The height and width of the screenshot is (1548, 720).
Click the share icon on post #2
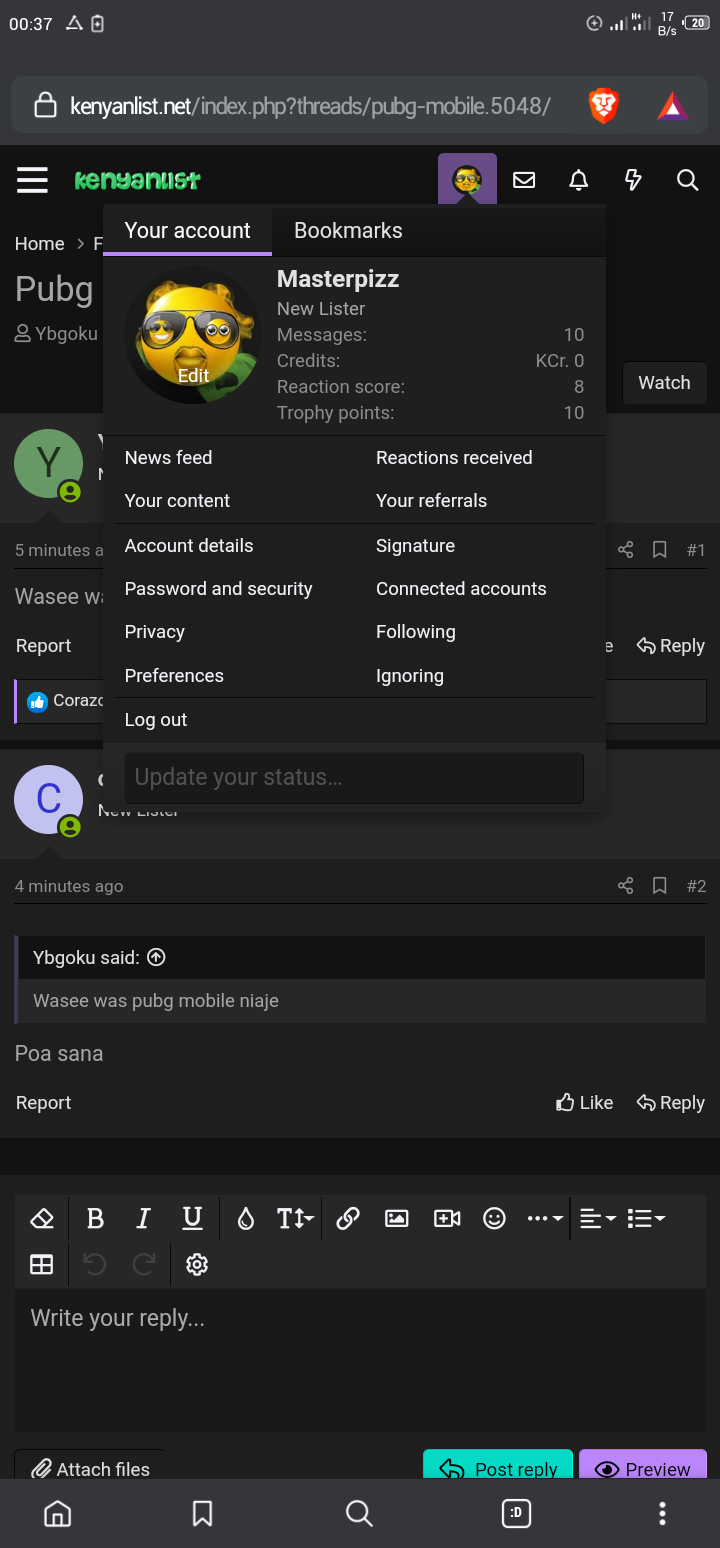[x=626, y=886]
